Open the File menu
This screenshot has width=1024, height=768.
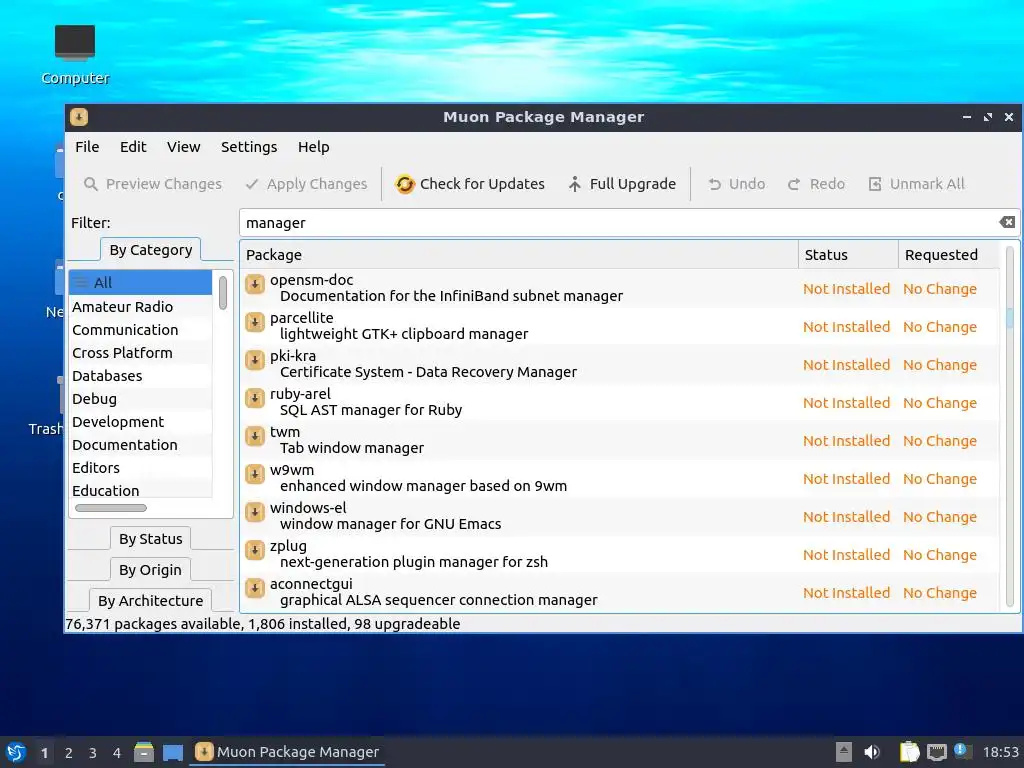87,147
